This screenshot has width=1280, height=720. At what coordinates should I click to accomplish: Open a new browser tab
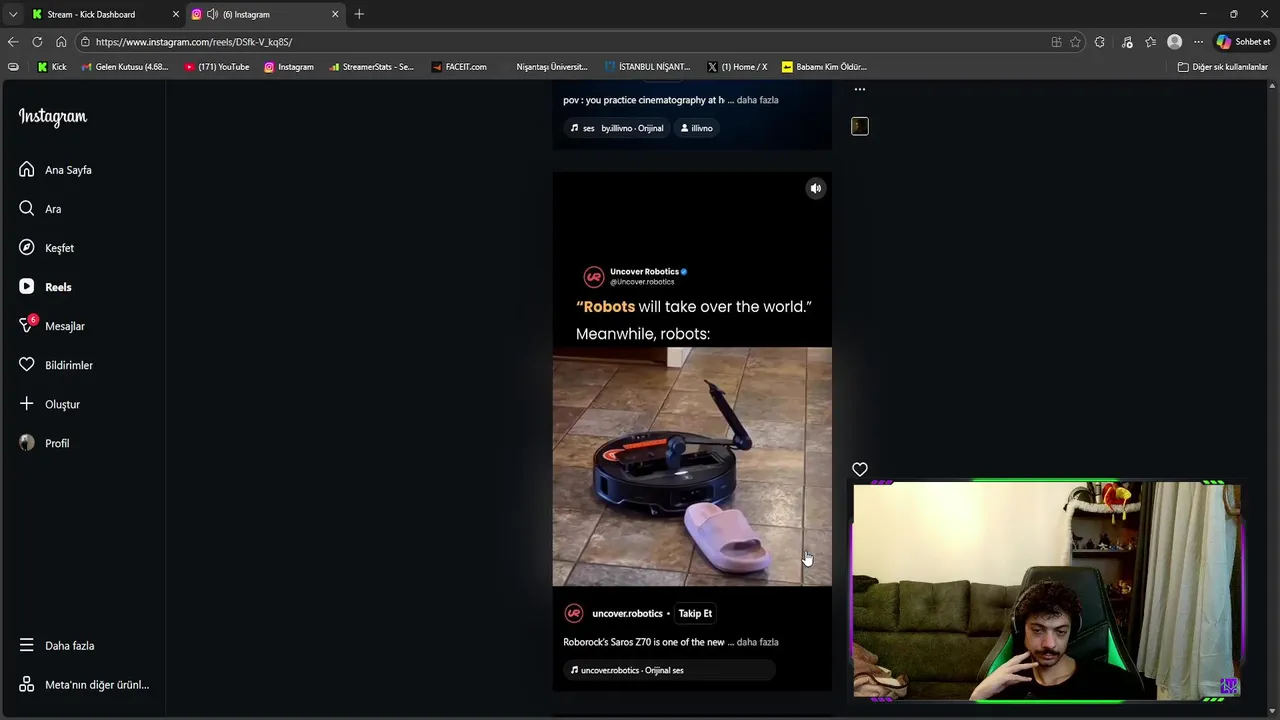(x=359, y=14)
